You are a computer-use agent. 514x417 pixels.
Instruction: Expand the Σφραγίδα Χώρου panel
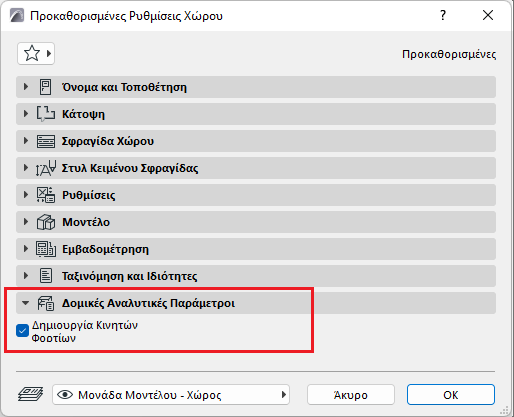point(26,141)
